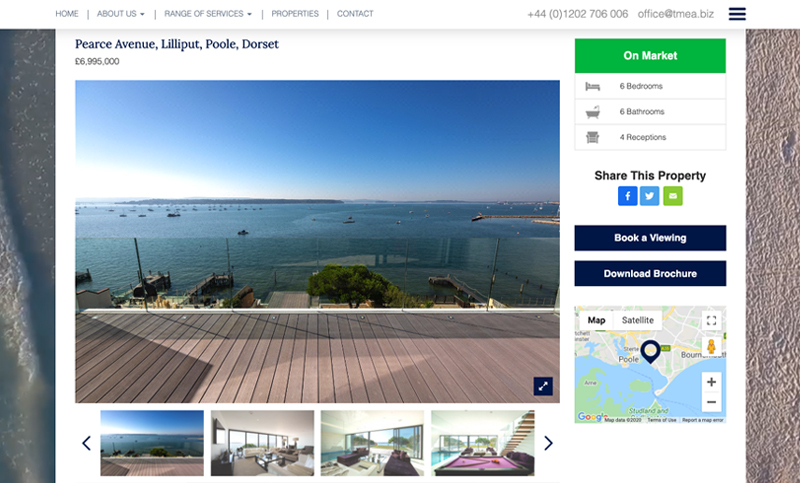Go to the Contact page
Screen dimensions: 800x483
pyautogui.click(x=355, y=14)
